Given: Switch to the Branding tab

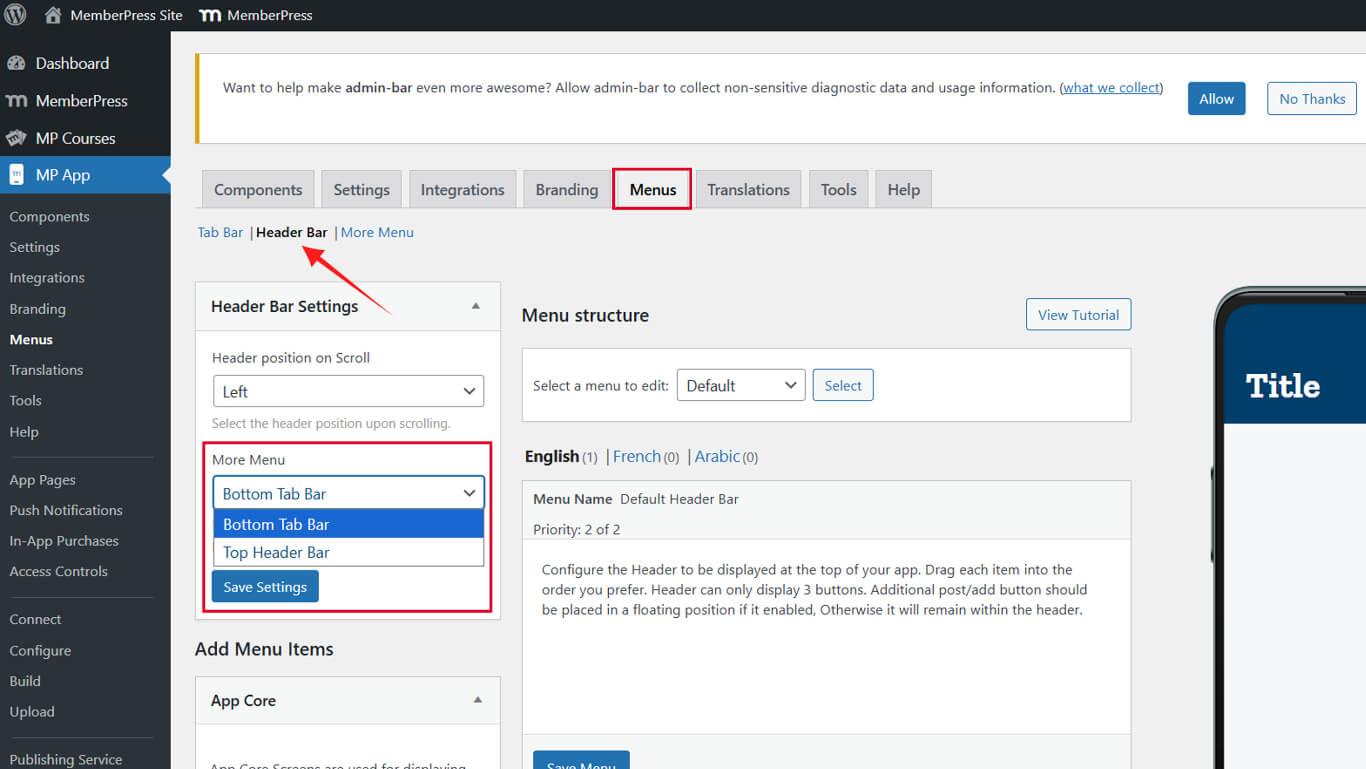Looking at the screenshot, I should (x=566, y=189).
